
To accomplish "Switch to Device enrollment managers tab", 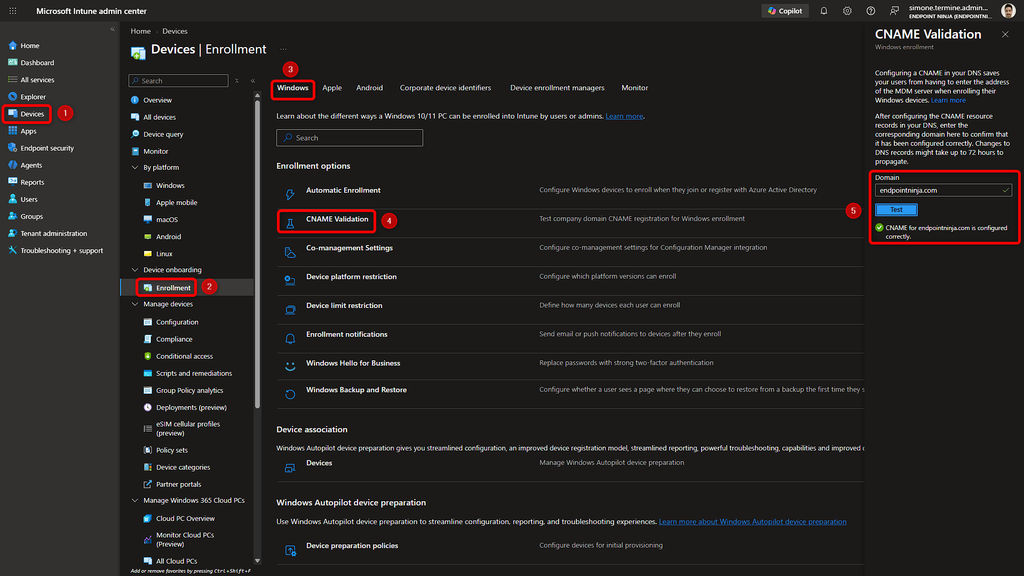I will [557, 88].
